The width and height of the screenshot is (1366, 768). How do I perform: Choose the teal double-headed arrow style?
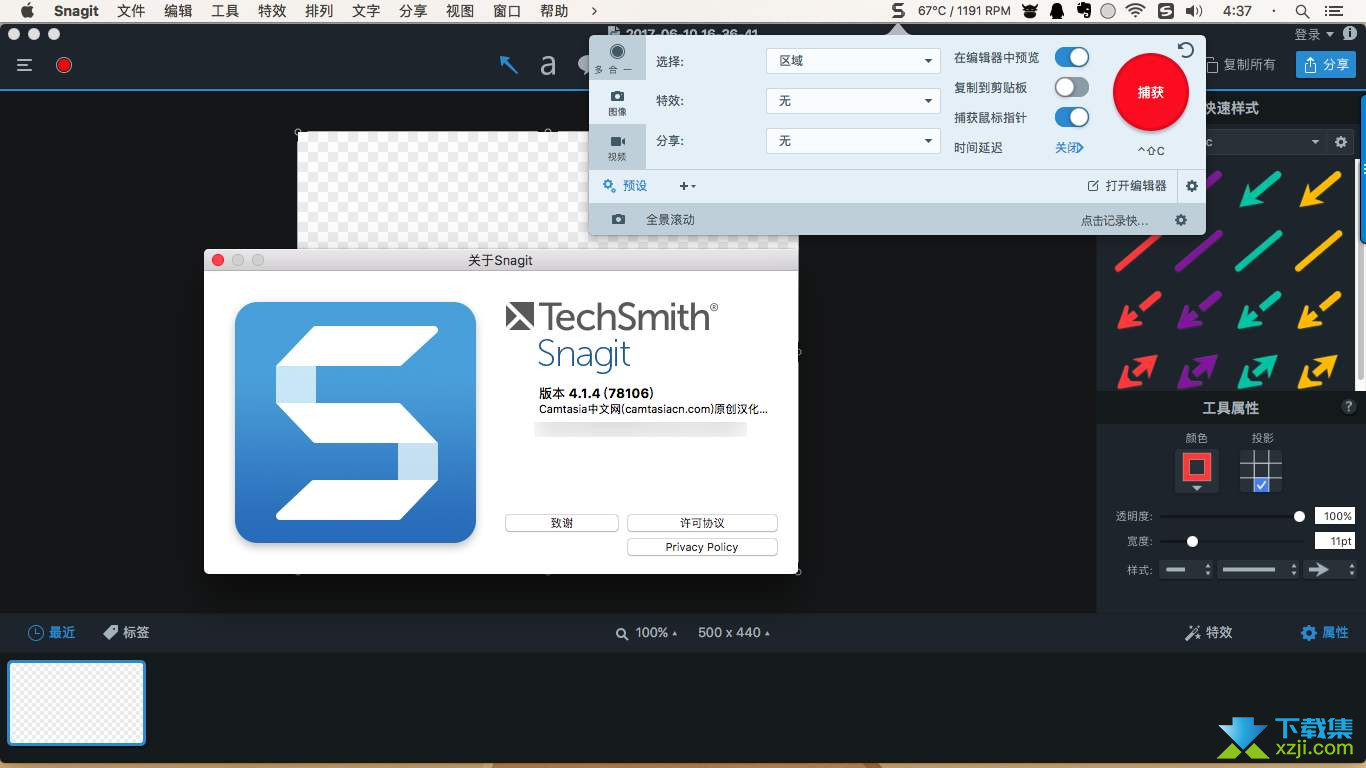tap(1259, 371)
